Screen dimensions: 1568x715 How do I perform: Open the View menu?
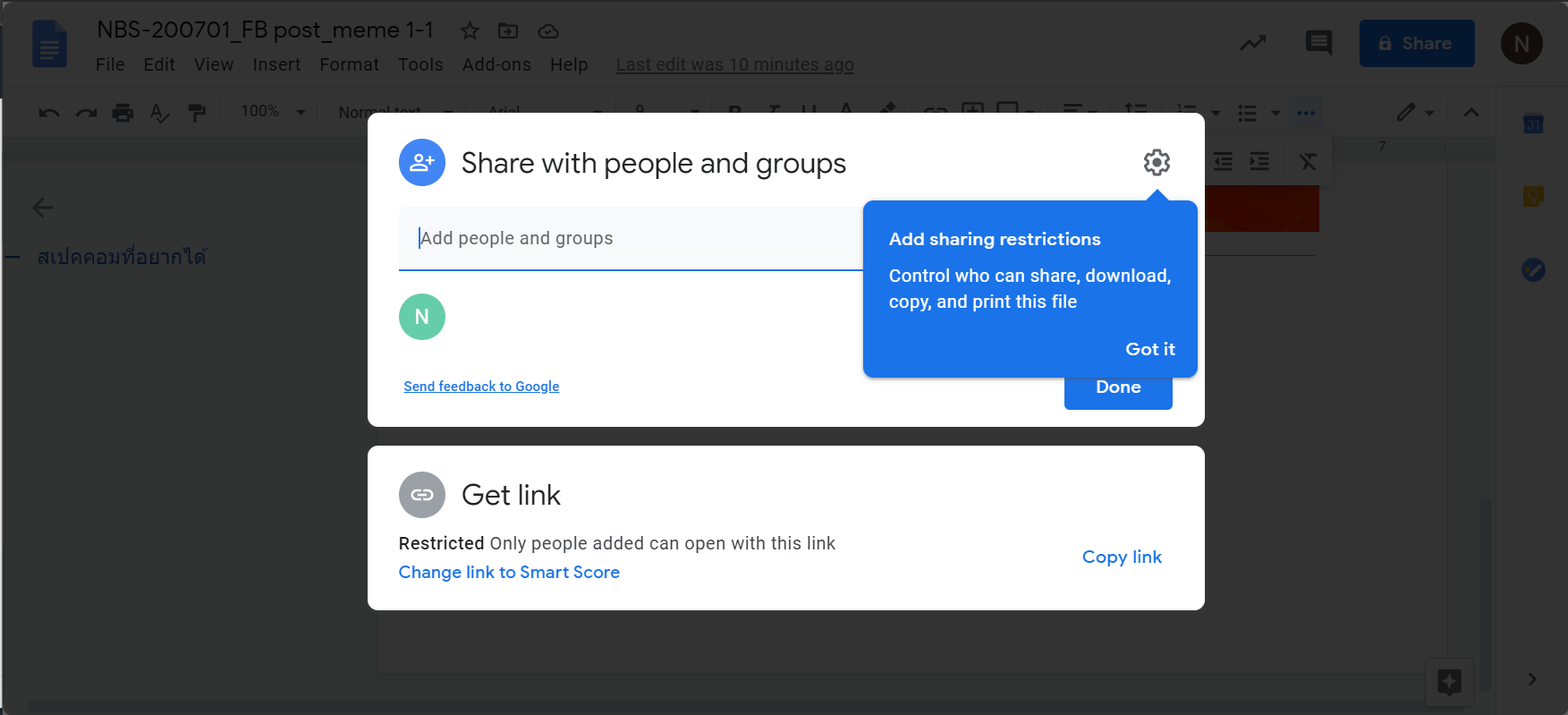[214, 64]
